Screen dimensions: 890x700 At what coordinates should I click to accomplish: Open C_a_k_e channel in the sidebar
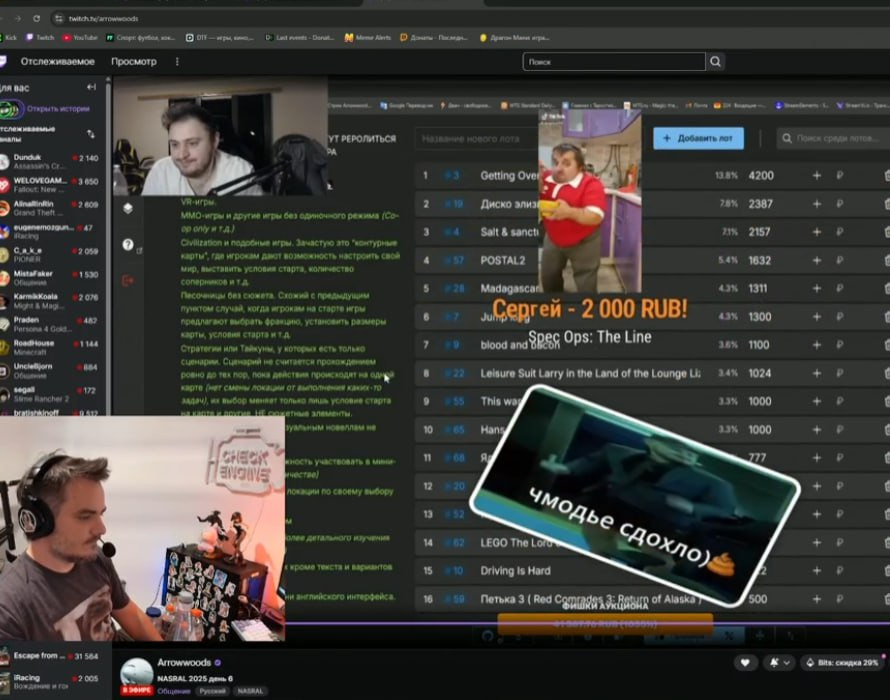click(x=50, y=254)
